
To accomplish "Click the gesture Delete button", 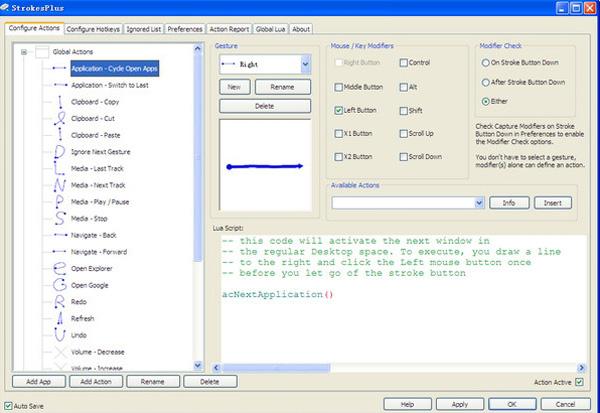I will tap(265, 106).
